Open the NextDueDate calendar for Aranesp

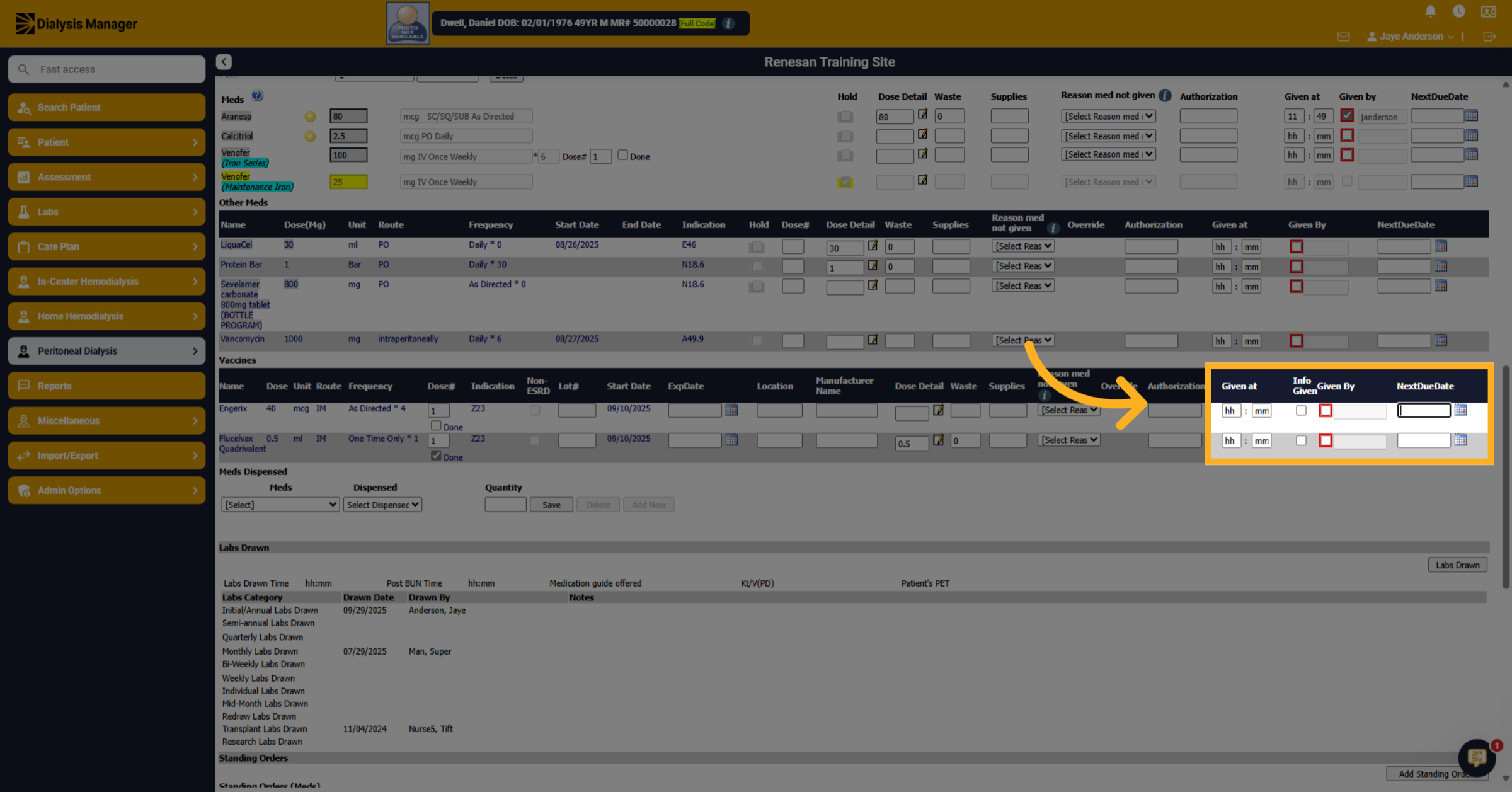tap(1471, 115)
